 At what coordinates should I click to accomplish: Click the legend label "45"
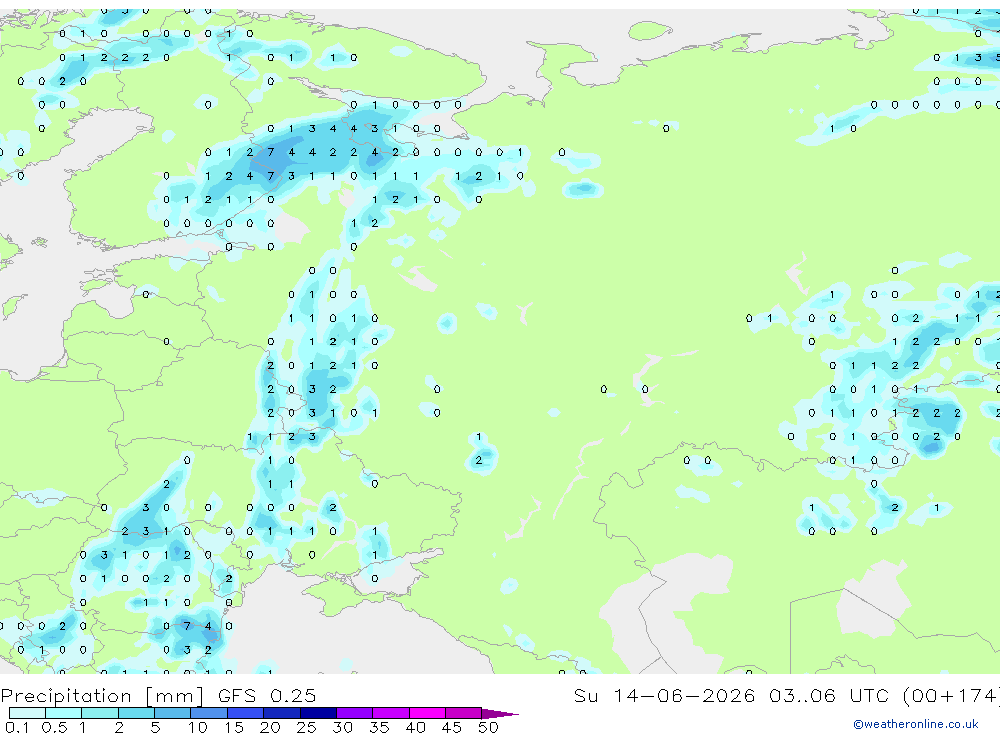click(x=452, y=727)
